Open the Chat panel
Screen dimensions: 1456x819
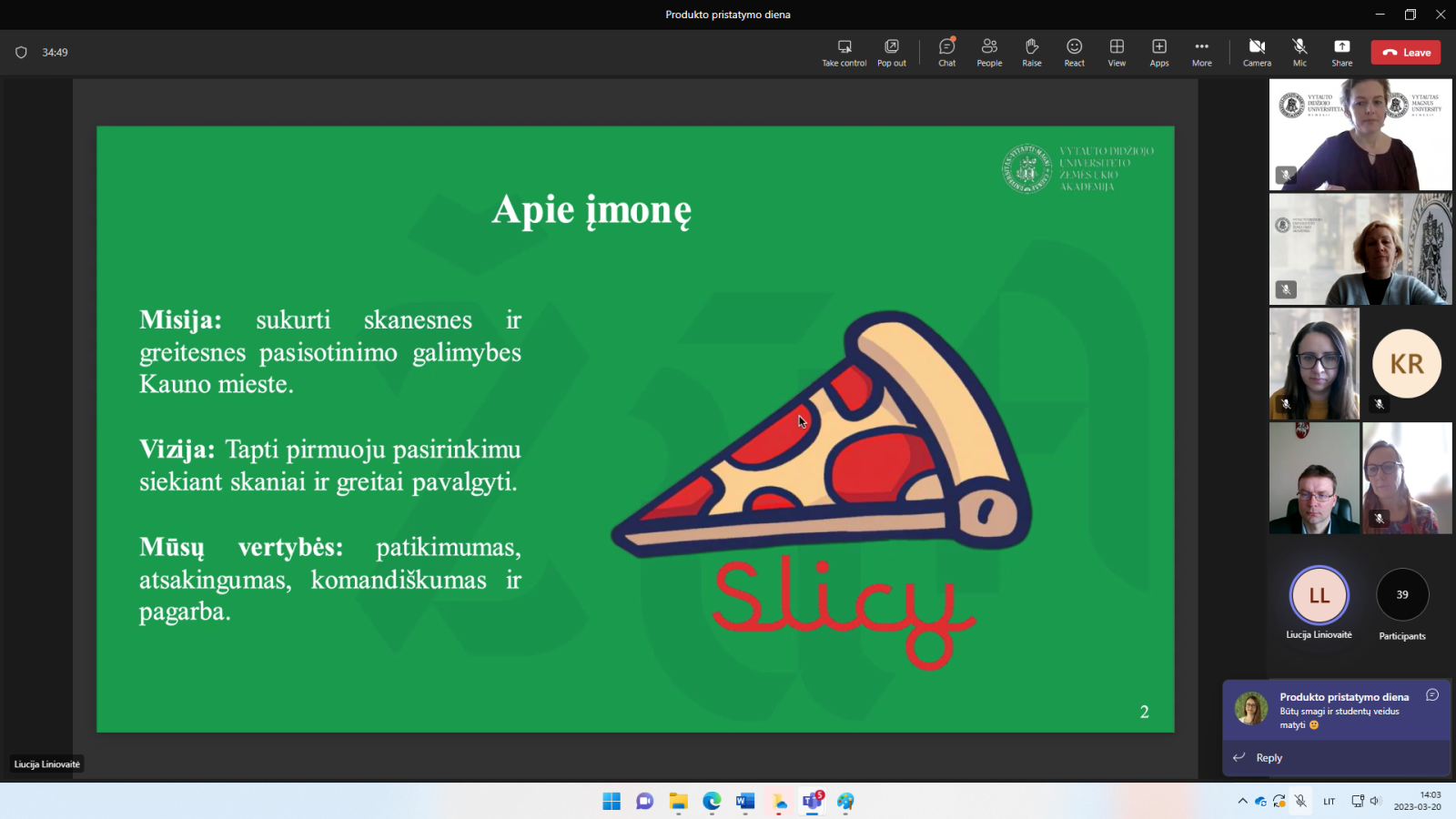(x=946, y=52)
